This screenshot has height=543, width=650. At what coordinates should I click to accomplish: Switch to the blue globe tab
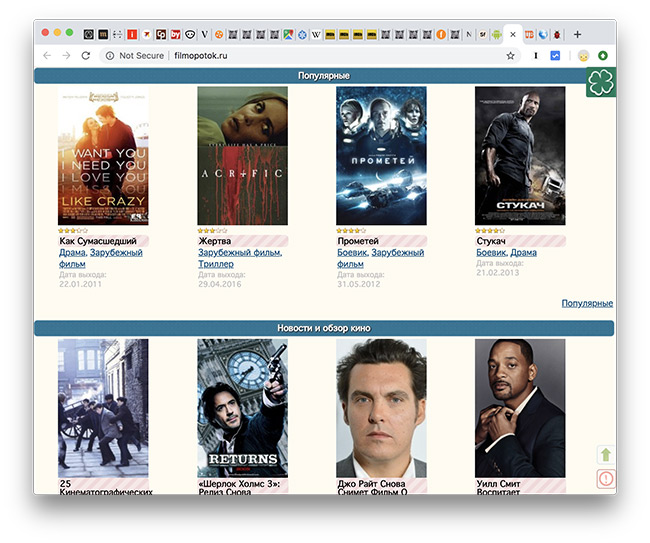coord(543,34)
